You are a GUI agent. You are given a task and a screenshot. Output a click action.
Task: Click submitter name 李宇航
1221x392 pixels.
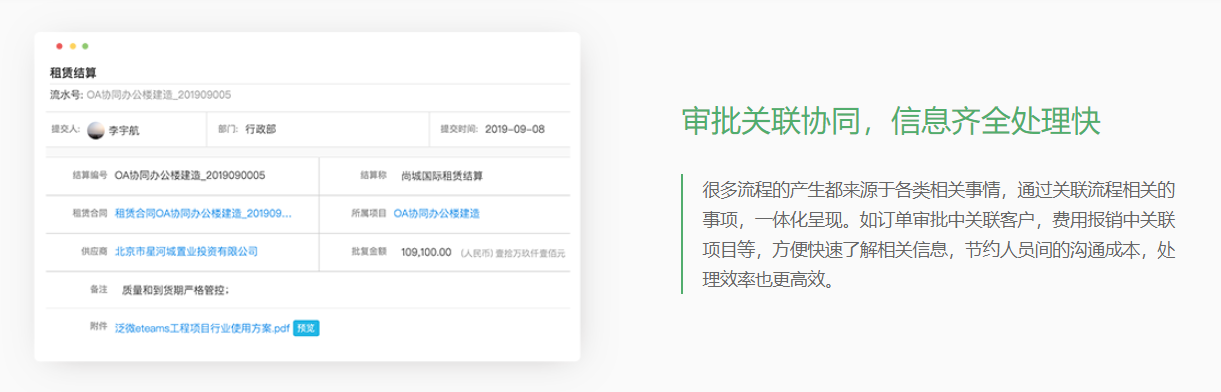(x=124, y=130)
